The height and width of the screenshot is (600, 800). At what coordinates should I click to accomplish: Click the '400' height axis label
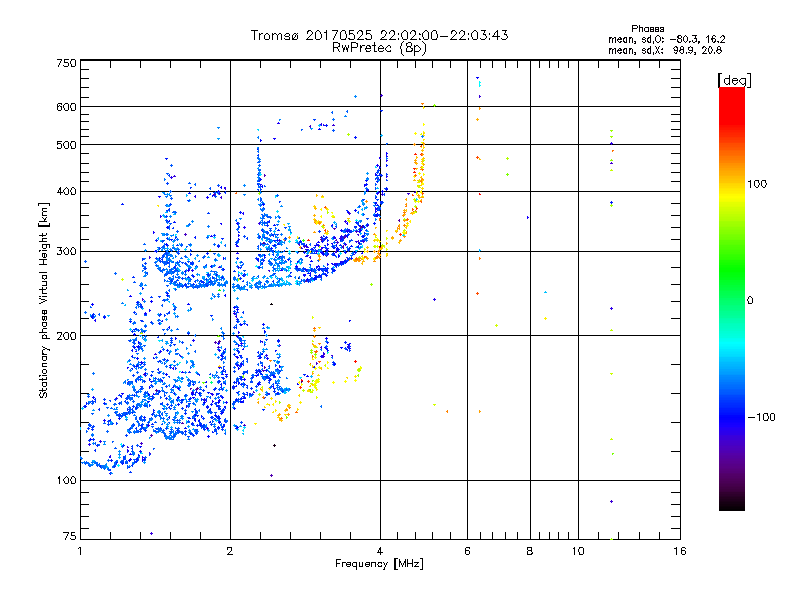tap(66, 191)
